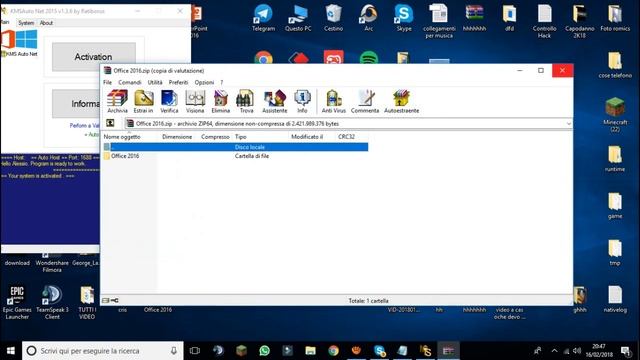Open Chrome from the taskbar
This screenshot has width=640, height=360.
333,351
